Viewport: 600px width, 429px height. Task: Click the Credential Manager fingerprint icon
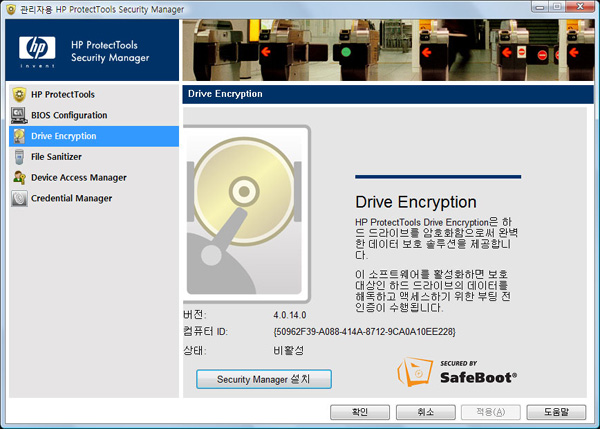[x=19, y=198]
